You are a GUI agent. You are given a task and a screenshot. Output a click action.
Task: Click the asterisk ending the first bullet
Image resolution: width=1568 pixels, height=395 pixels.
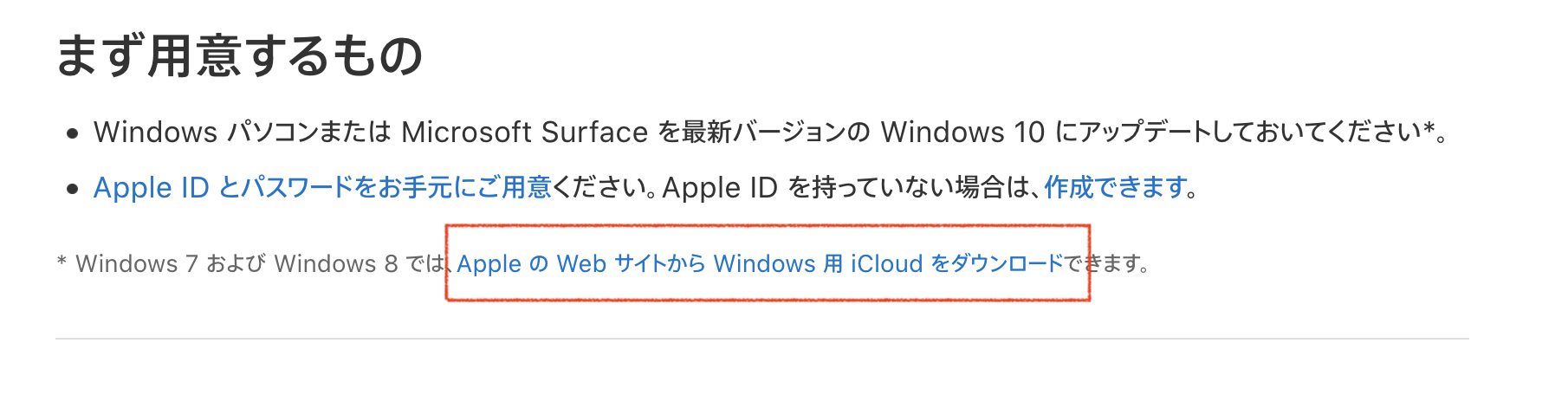tap(1429, 129)
